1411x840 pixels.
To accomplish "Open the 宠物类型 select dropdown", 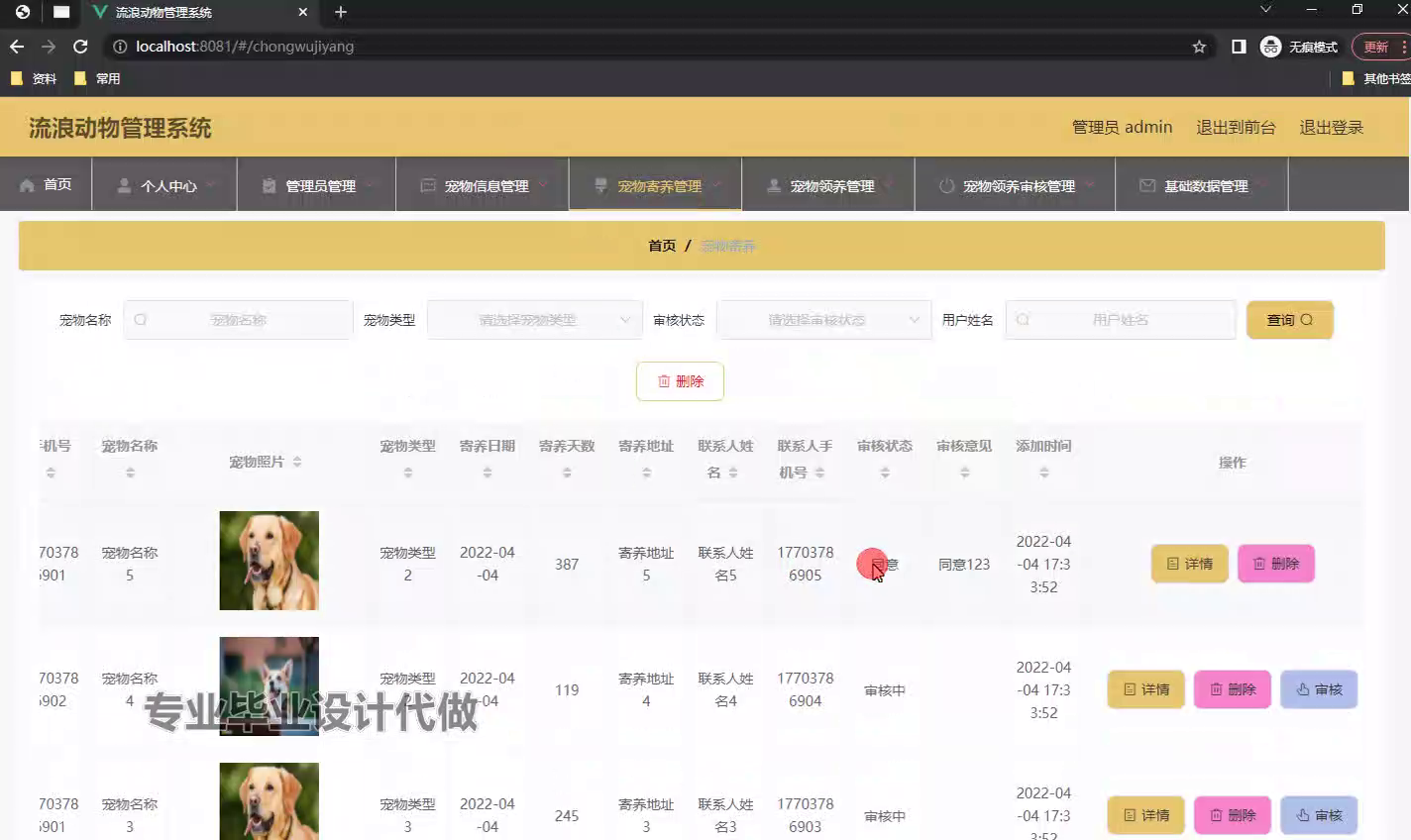I will 535,320.
